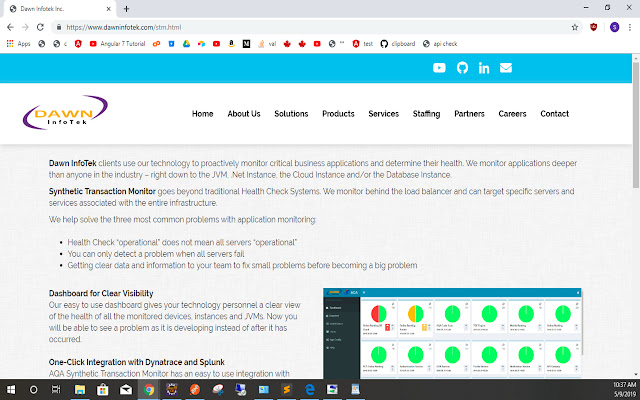Switch to Chrome on the taskbar

coord(149,390)
